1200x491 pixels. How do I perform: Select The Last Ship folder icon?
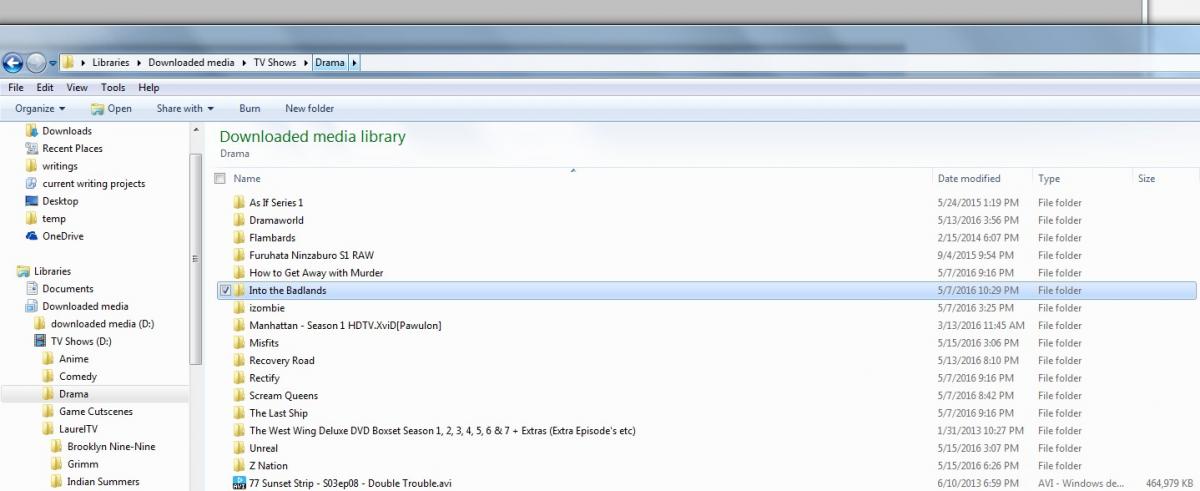tap(238, 413)
